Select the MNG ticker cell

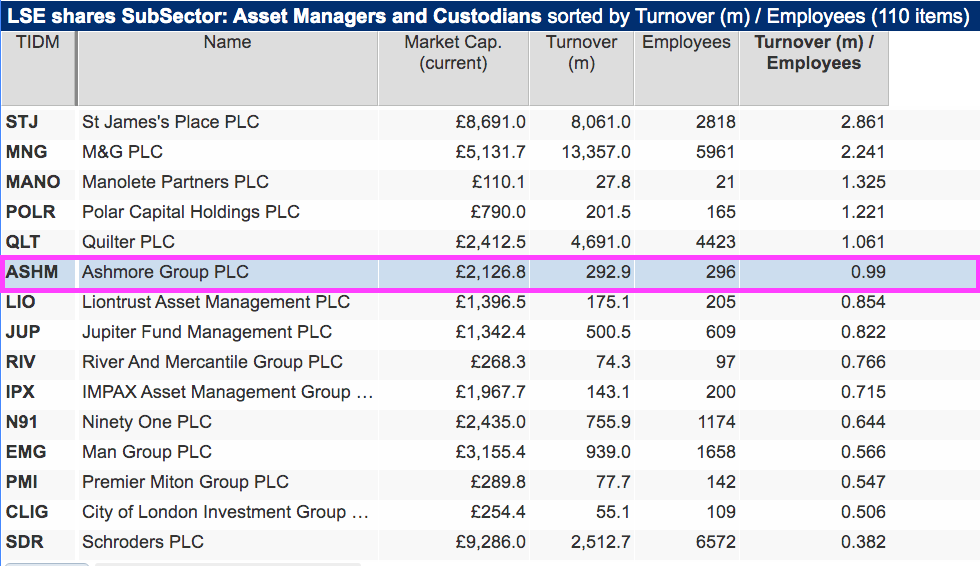(26, 152)
